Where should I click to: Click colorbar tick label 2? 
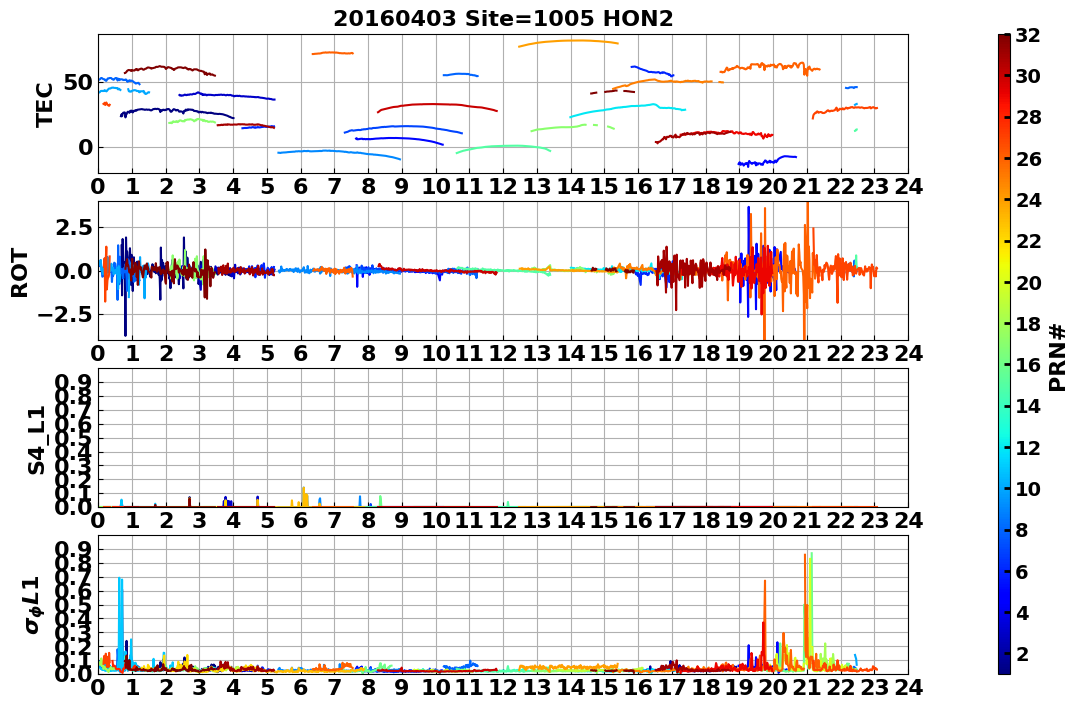point(1022,653)
